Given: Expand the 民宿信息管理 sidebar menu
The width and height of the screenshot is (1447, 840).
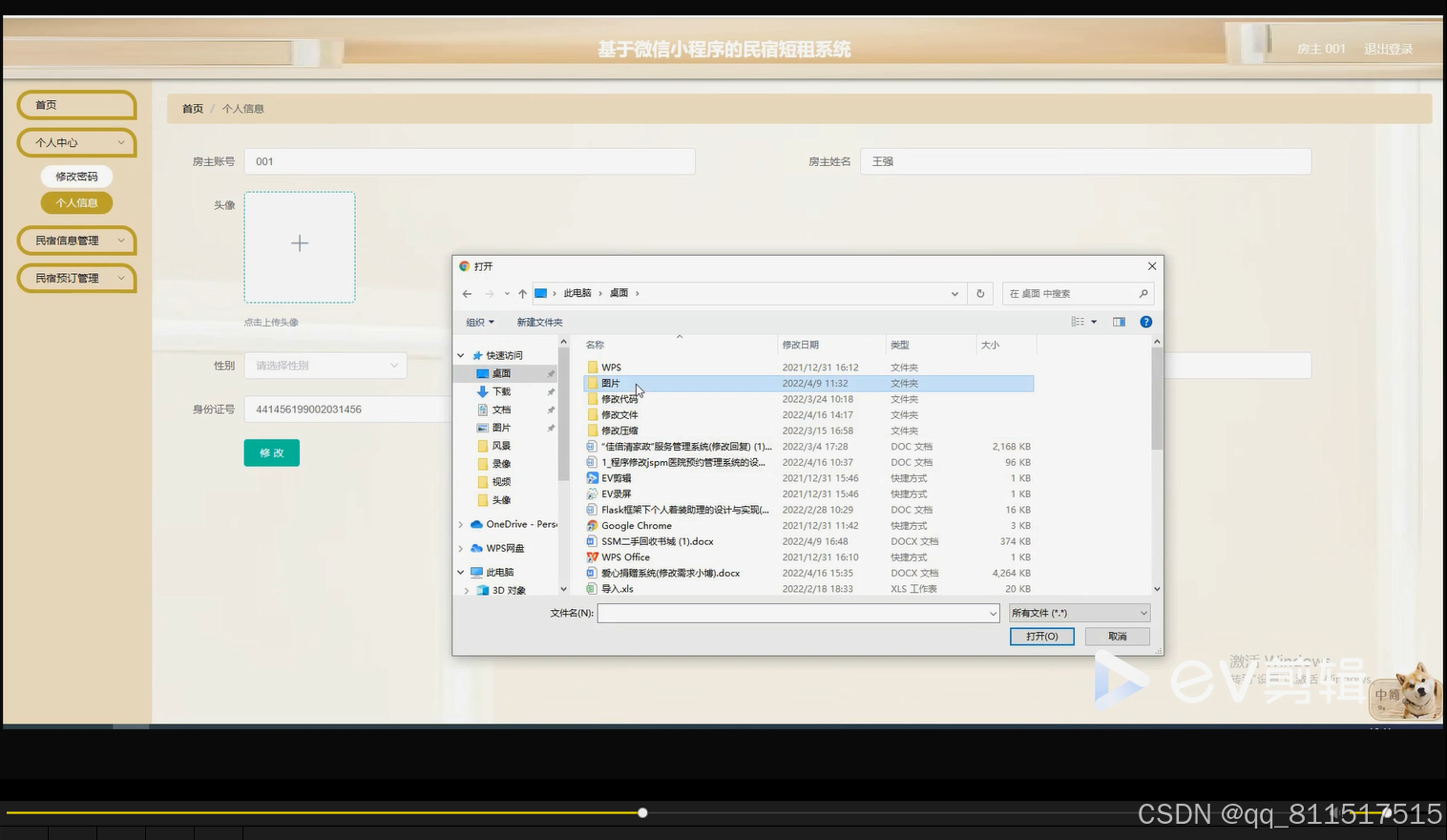Looking at the screenshot, I should tap(76, 241).
